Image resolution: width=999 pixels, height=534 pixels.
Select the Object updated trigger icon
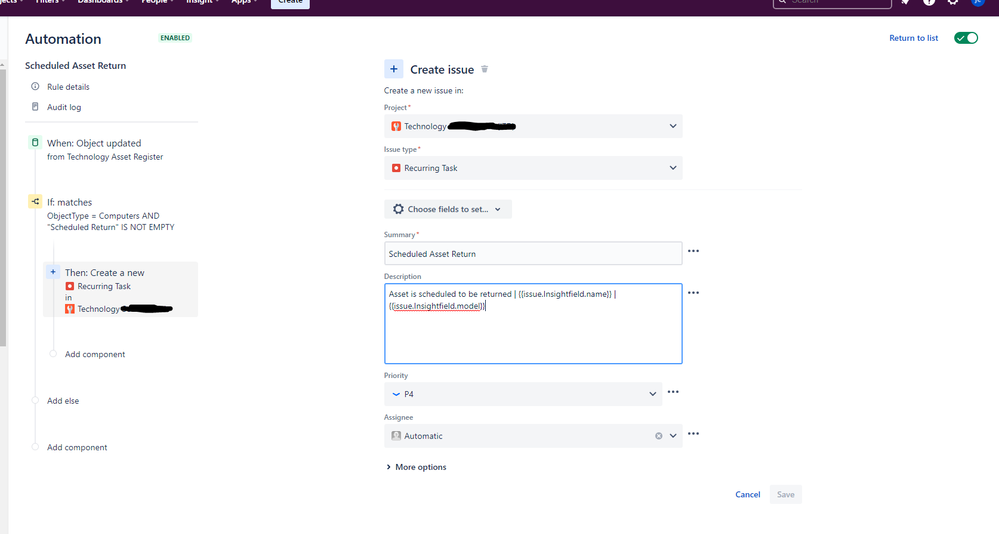[x=35, y=143]
